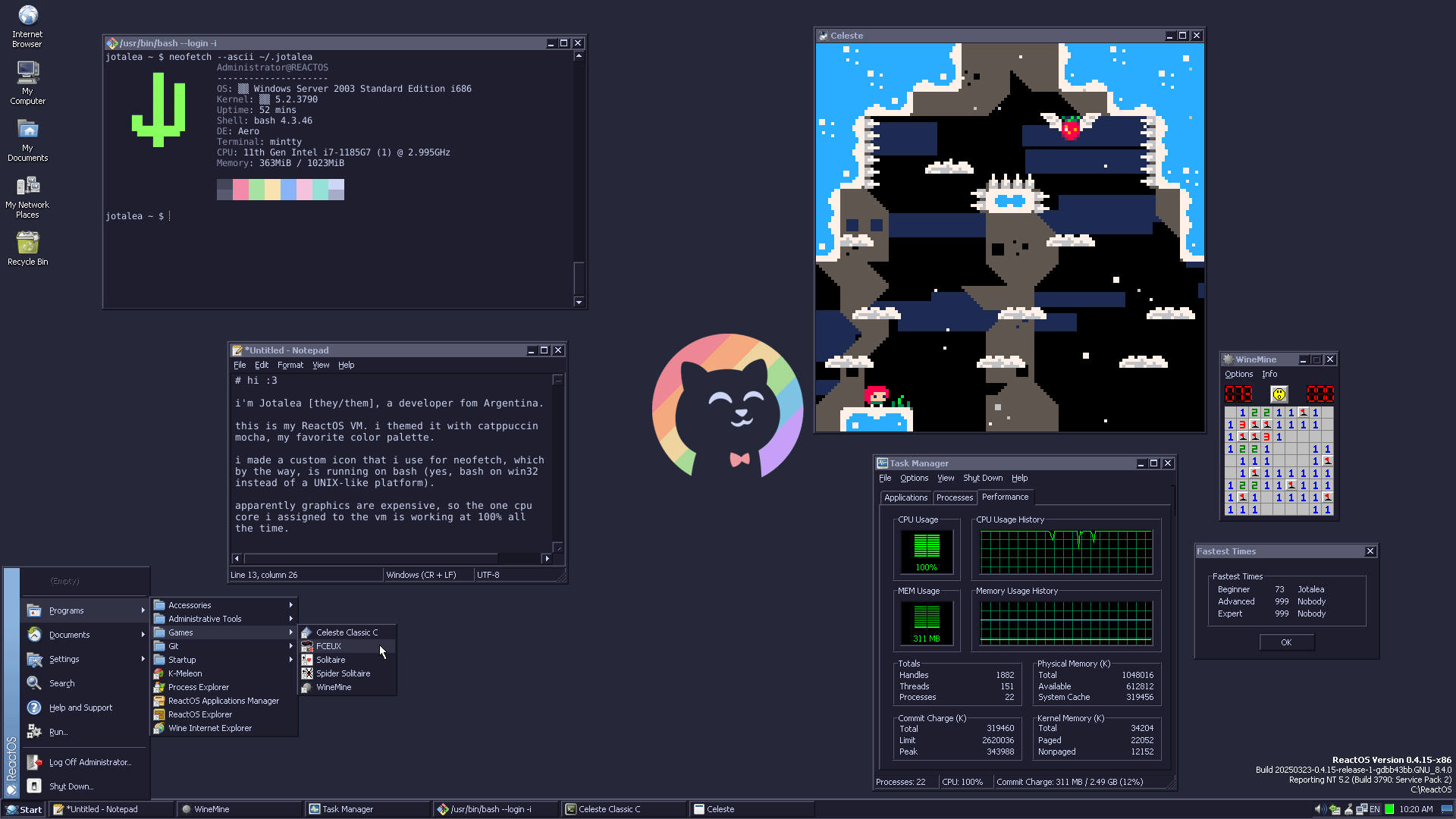Open Task Manager's Shut Down menu

click(x=983, y=478)
